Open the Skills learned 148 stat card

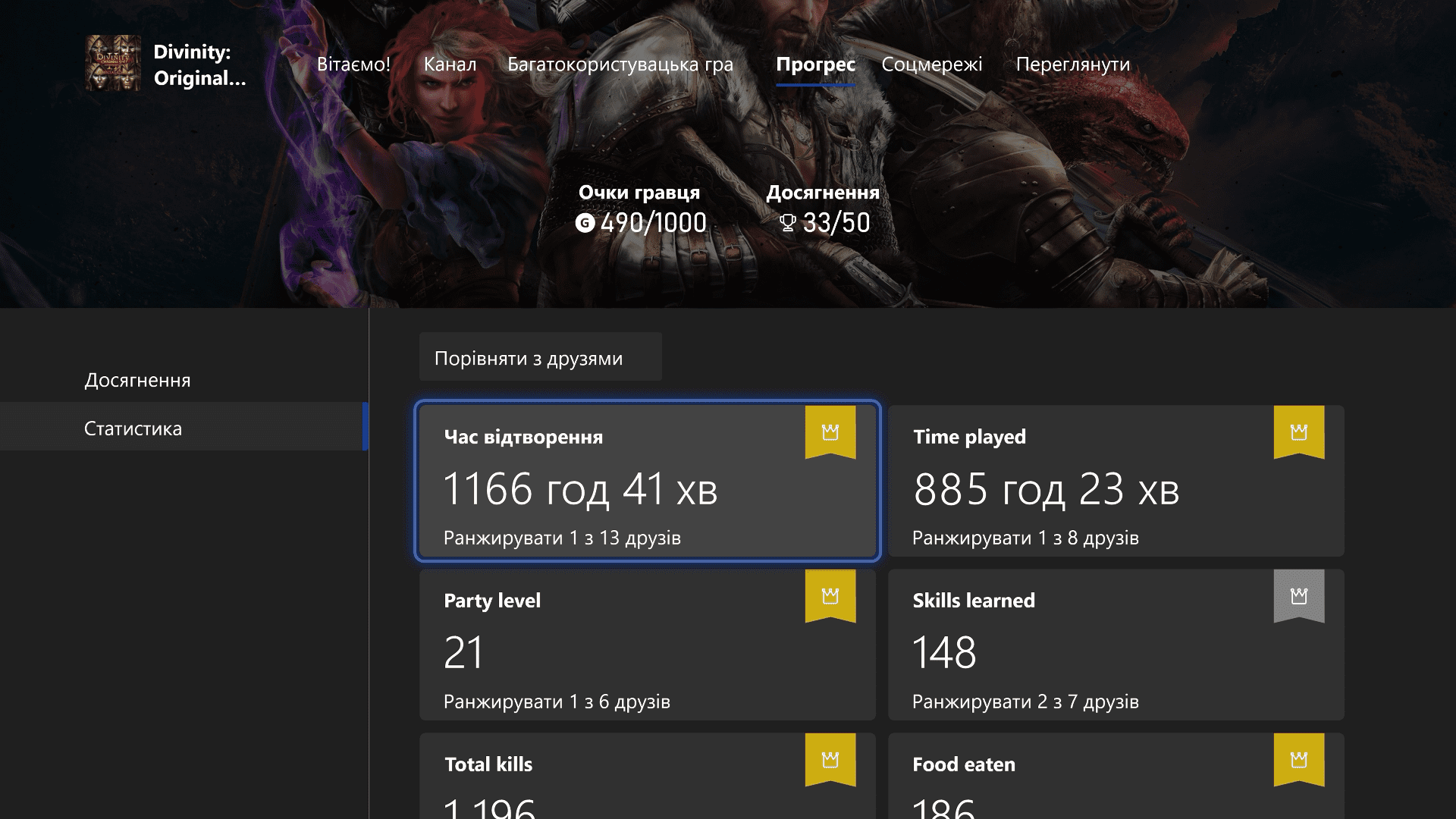[1116, 645]
